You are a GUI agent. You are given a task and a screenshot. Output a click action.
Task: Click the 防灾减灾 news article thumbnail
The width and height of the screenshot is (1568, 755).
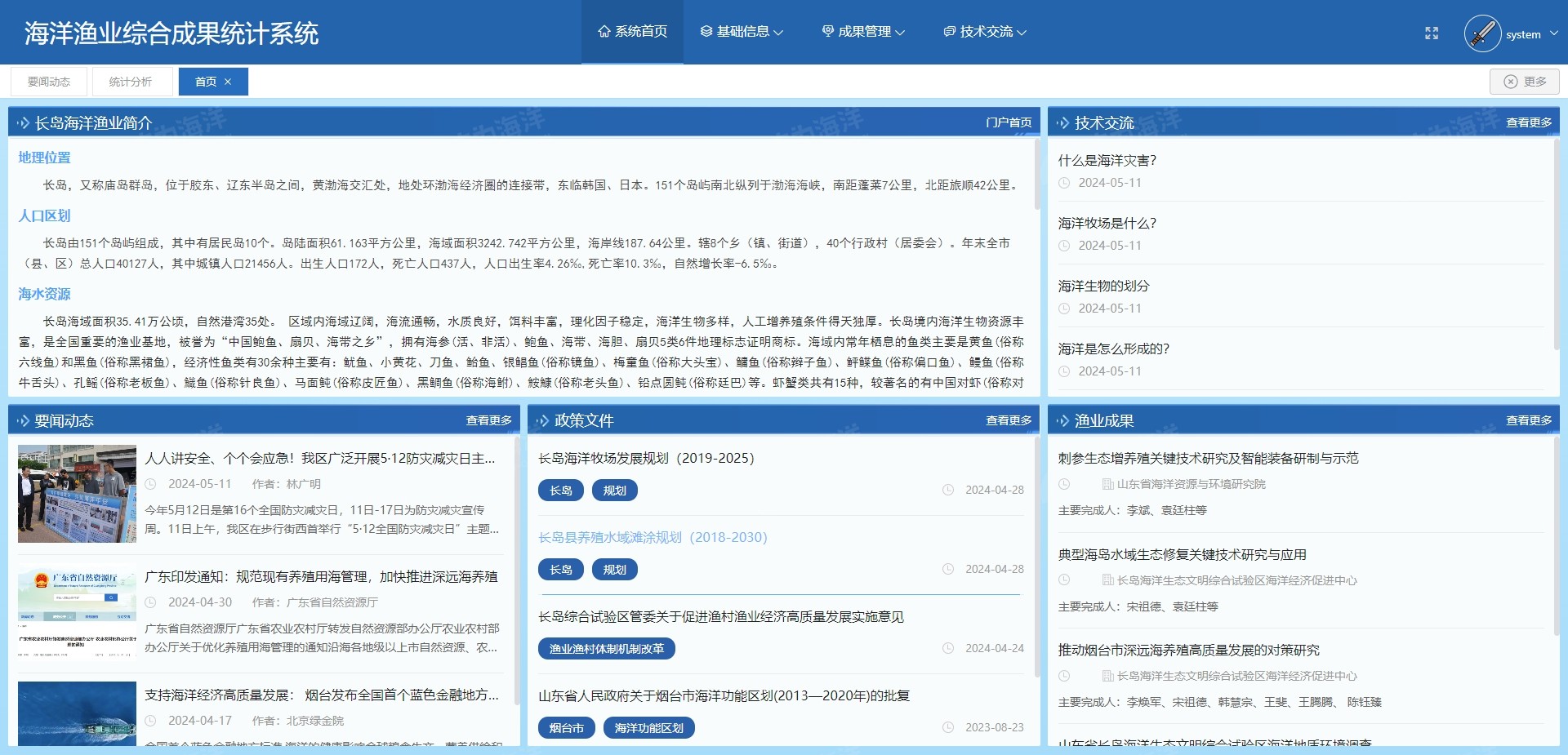(76, 493)
